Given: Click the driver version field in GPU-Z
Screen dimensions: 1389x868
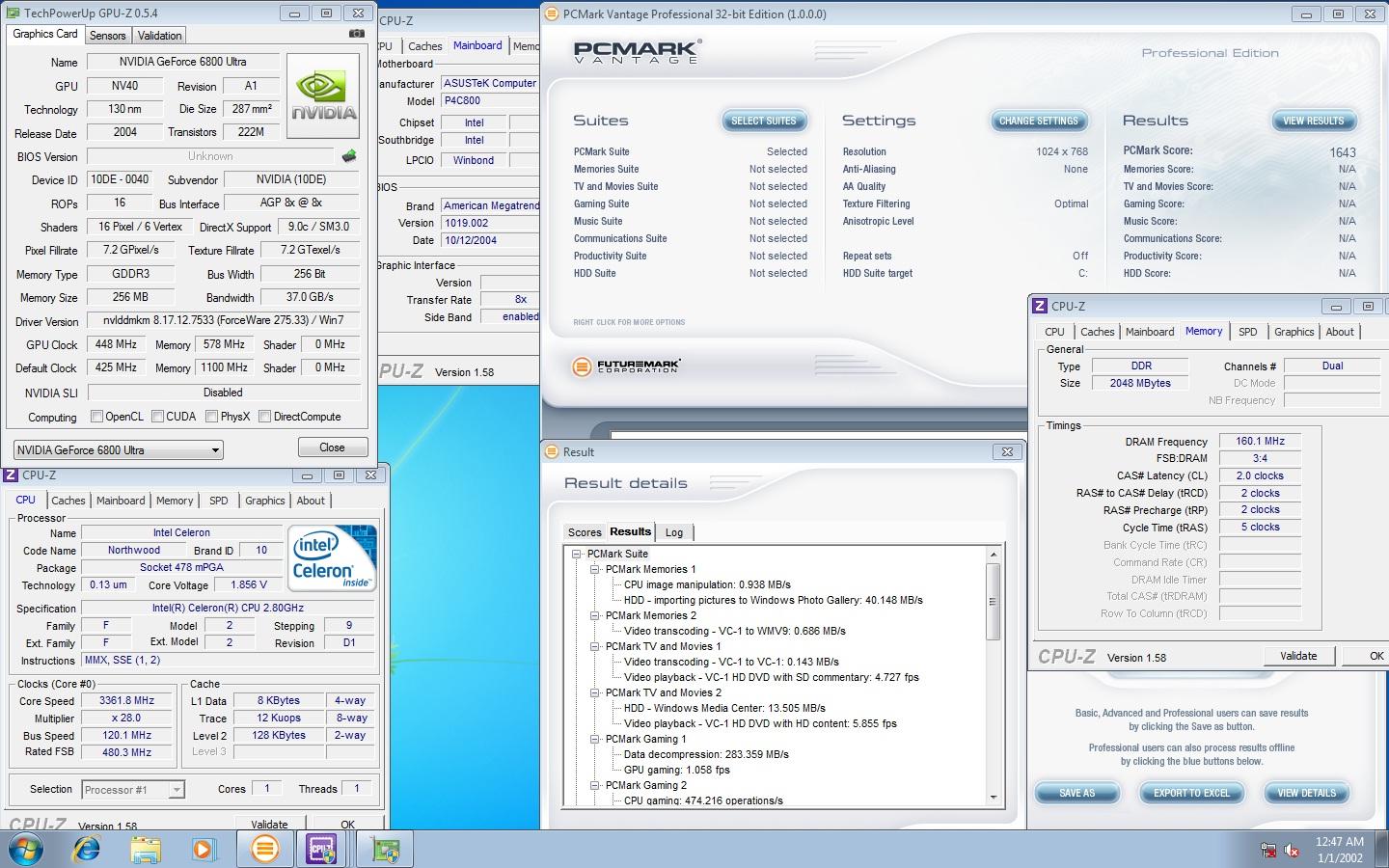Looking at the screenshot, I should click(x=223, y=320).
